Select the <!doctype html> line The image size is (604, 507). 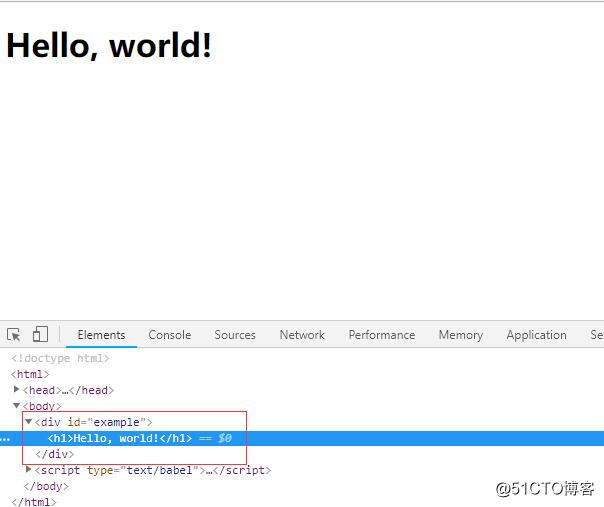(60, 358)
